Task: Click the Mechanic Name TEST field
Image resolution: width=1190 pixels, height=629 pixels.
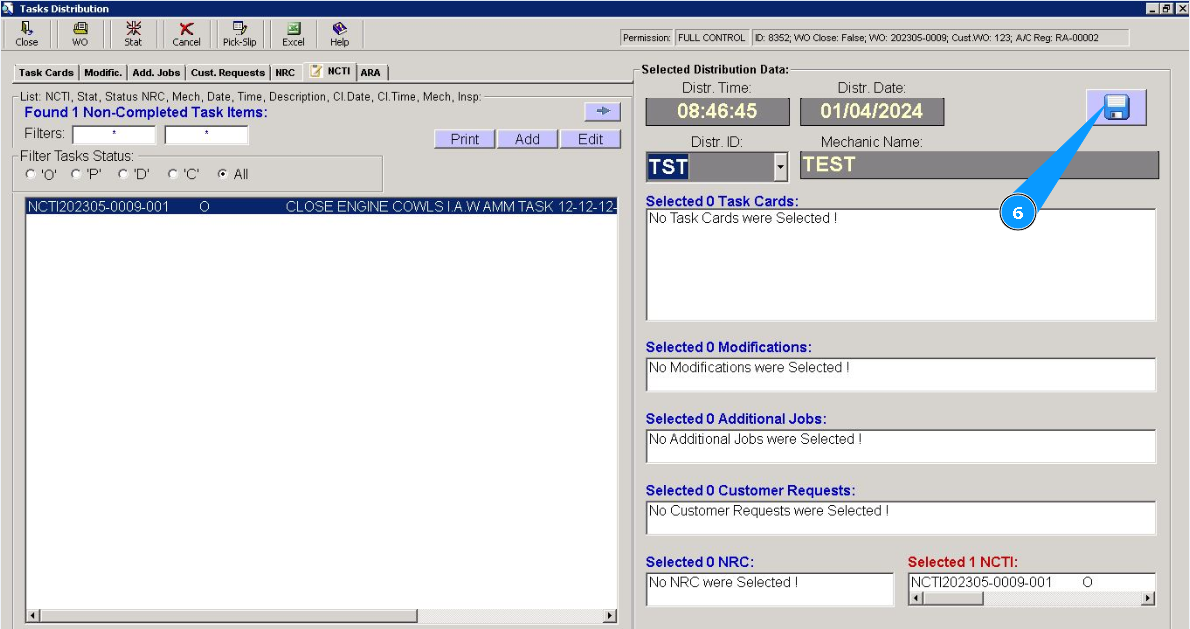Action: click(979, 165)
